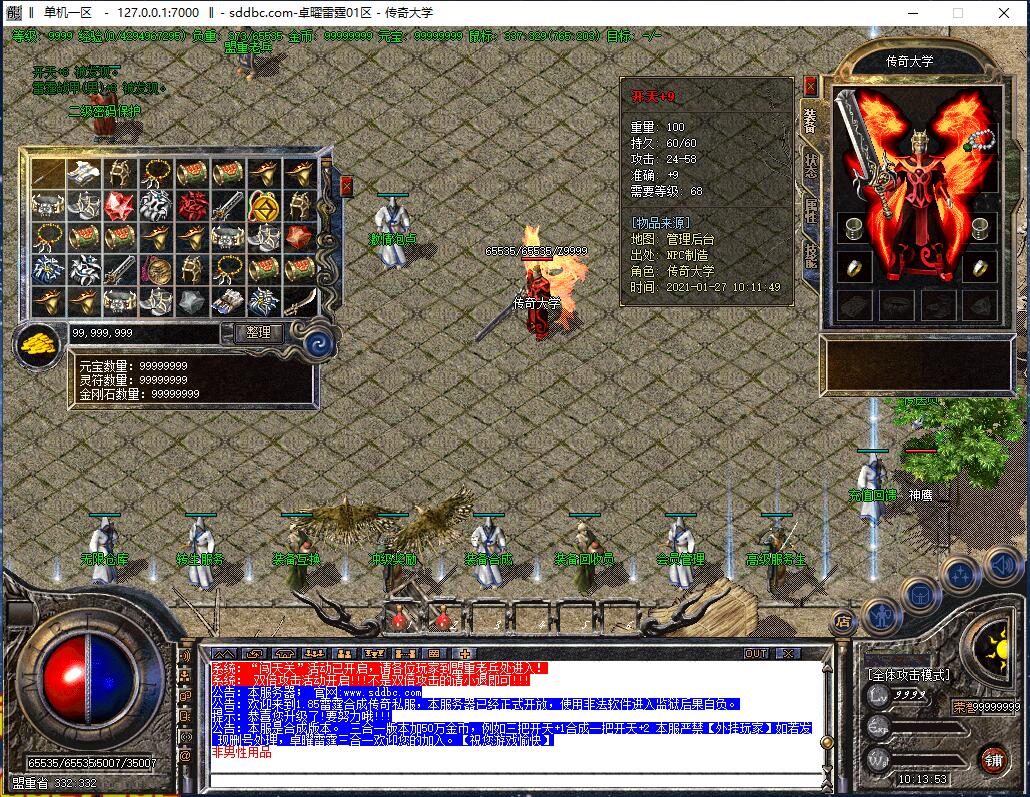Click the left ring equipment slot

[x=854, y=267]
